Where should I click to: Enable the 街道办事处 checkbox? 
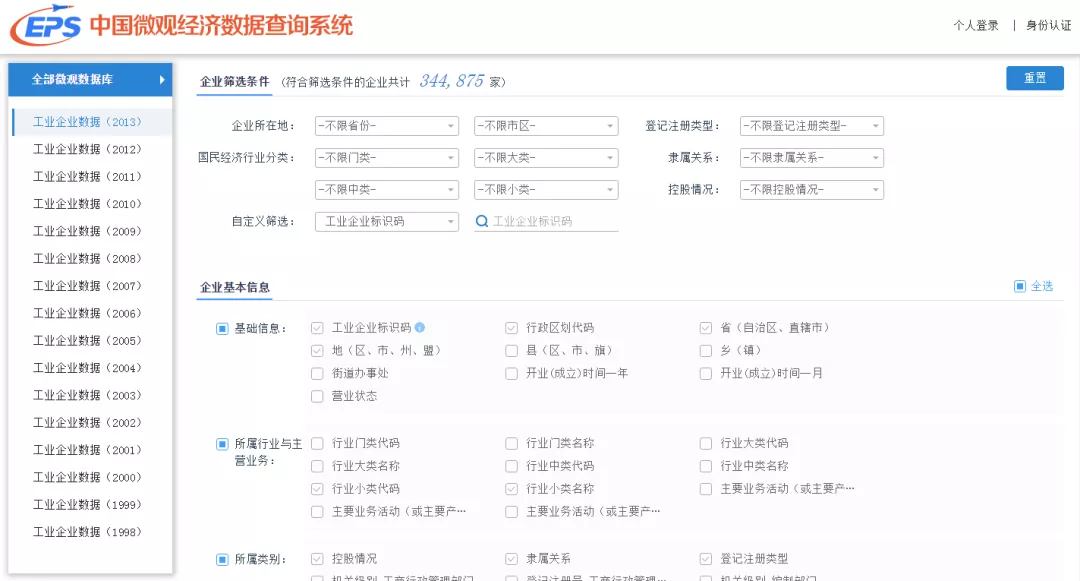317,373
